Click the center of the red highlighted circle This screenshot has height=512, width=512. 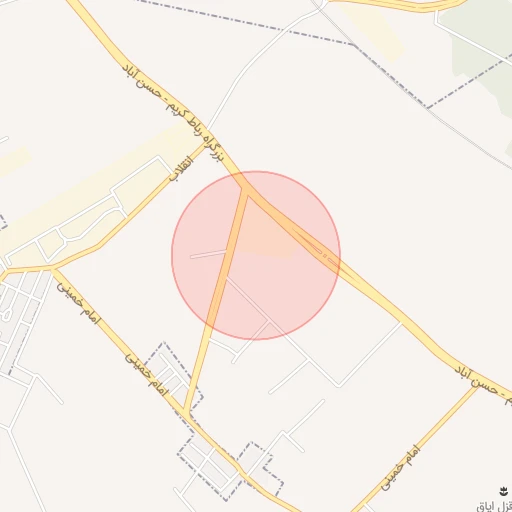(256, 256)
